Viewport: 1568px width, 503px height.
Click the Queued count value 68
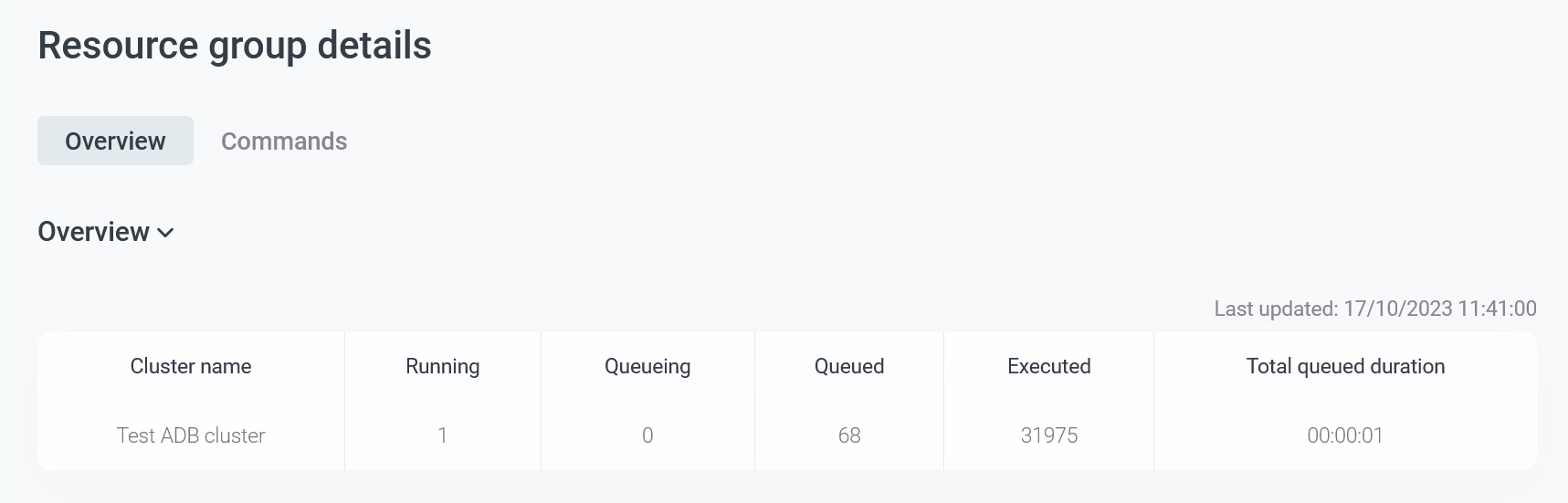click(x=849, y=435)
